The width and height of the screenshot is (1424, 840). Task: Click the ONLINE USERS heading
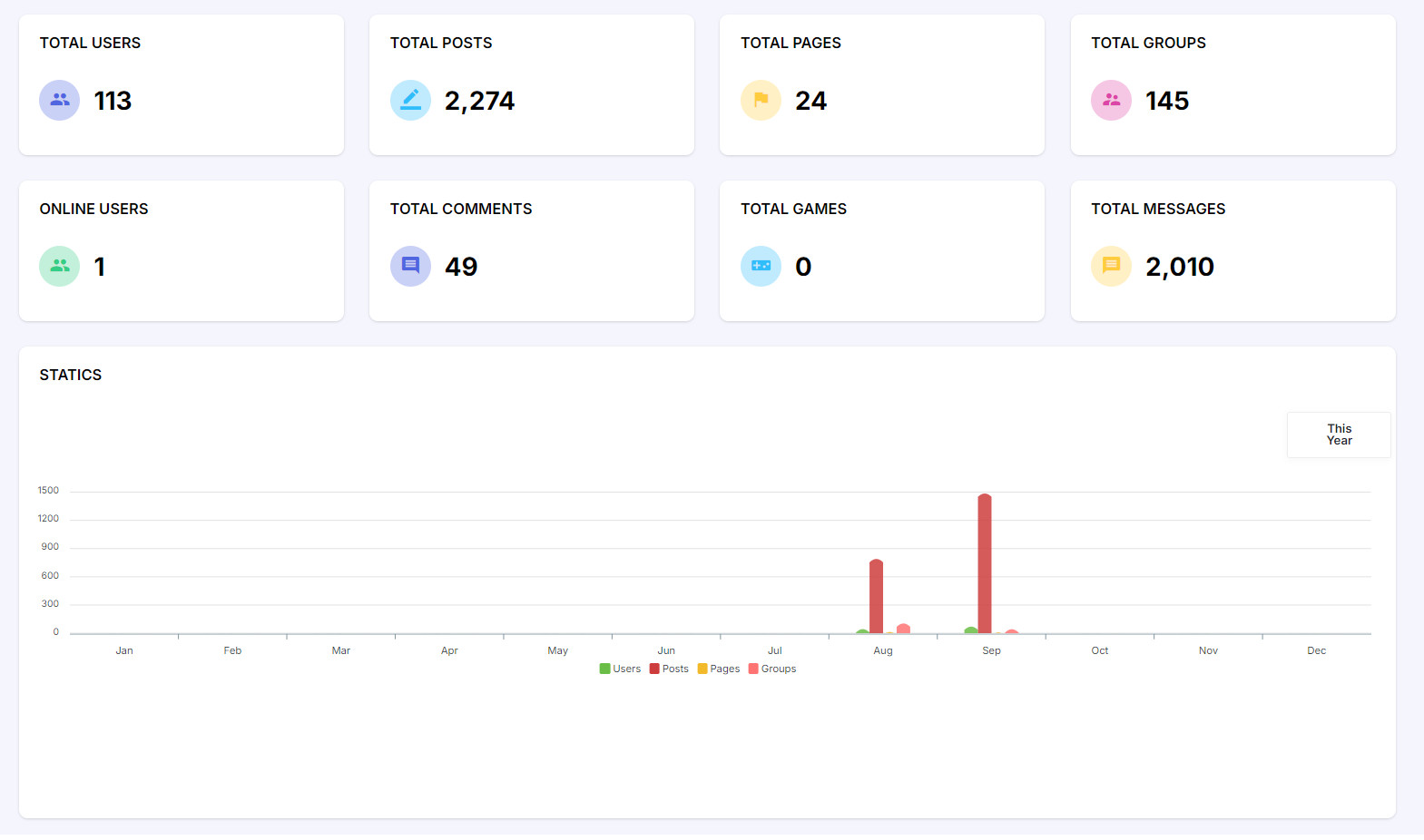[93, 209]
